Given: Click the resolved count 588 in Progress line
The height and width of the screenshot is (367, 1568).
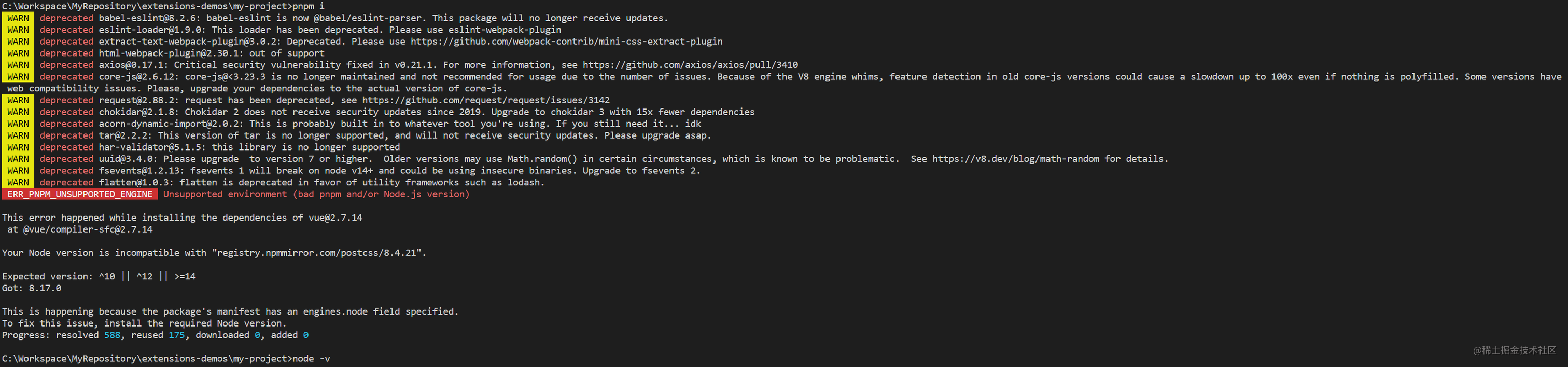Looking at the screenshot, I should coord(112,335).
